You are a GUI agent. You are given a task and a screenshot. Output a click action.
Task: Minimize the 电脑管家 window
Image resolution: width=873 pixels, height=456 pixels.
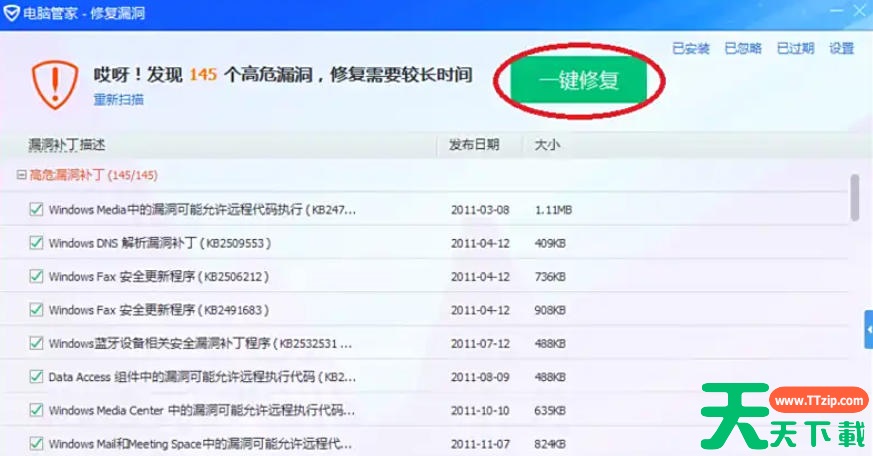tap(836, 11)
